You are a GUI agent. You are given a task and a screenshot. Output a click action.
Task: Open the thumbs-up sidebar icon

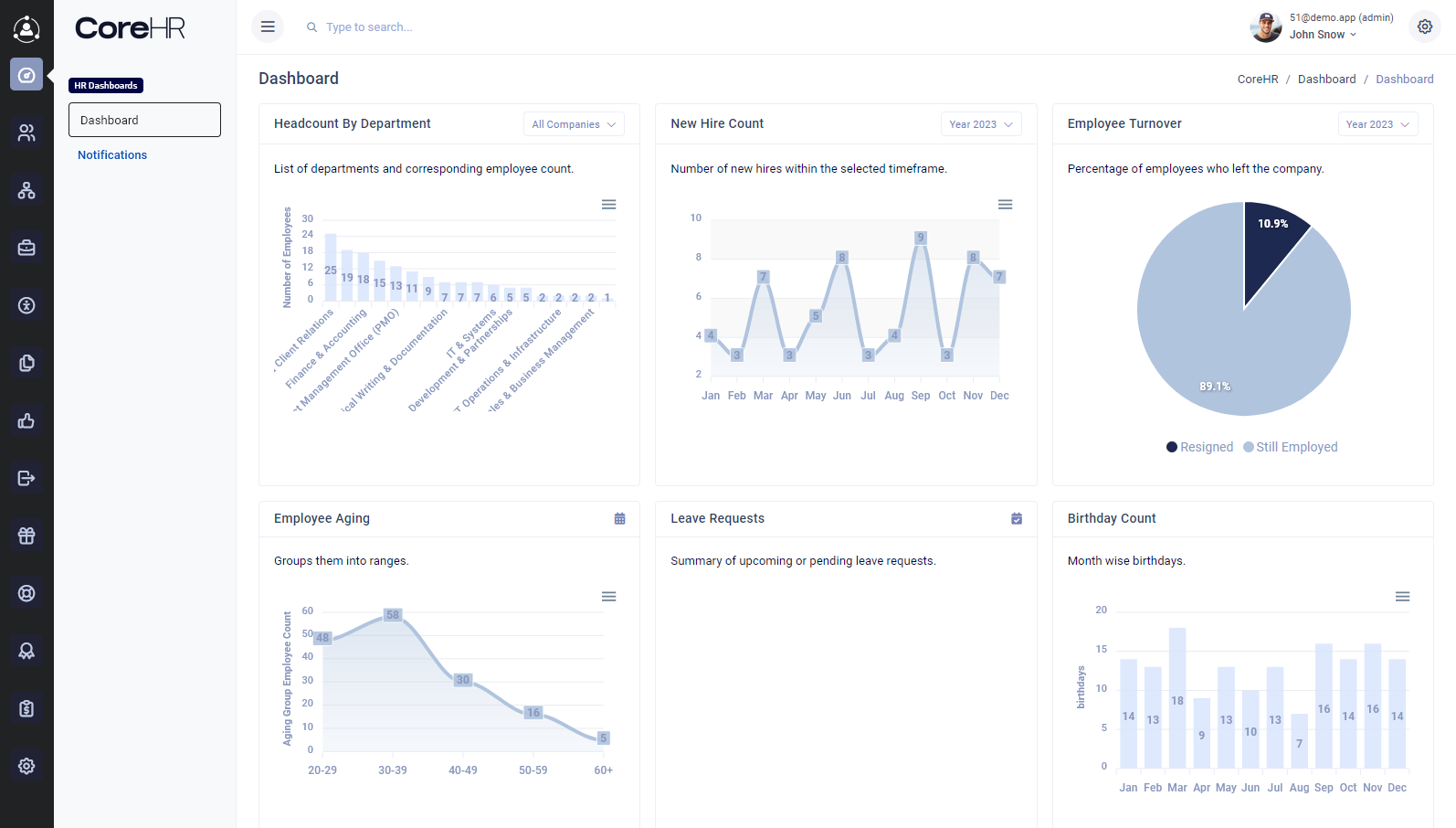(26, 420)
